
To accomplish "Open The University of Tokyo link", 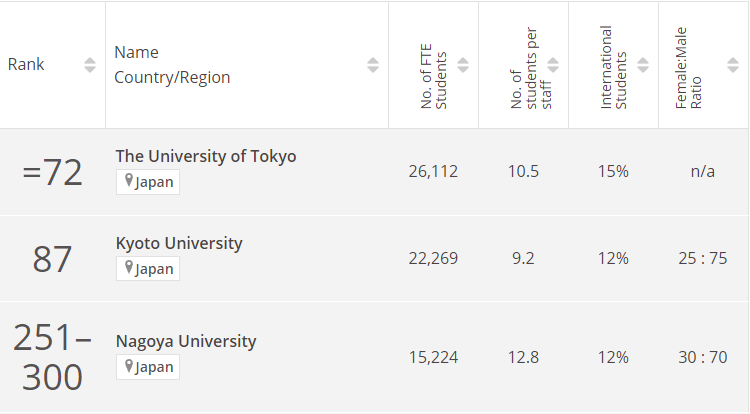I will point(206,156).
